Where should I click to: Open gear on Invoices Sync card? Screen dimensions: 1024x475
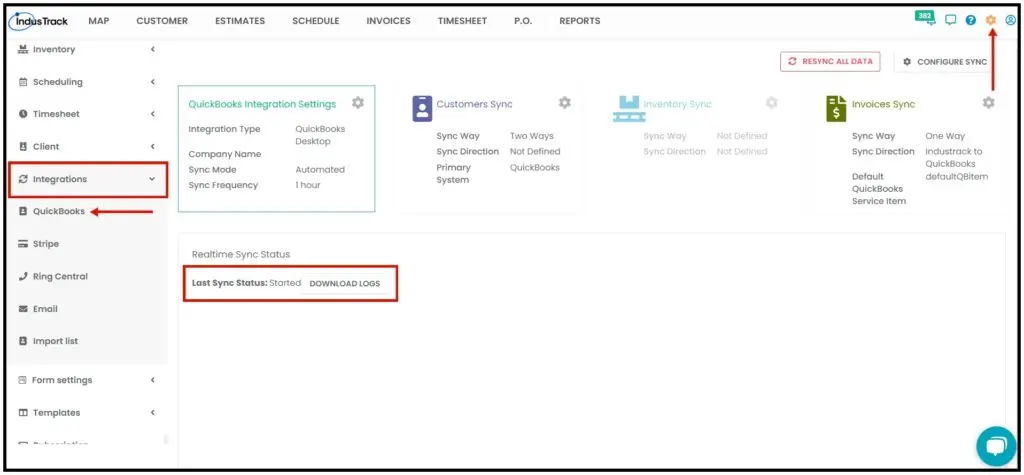coord(988,103)
